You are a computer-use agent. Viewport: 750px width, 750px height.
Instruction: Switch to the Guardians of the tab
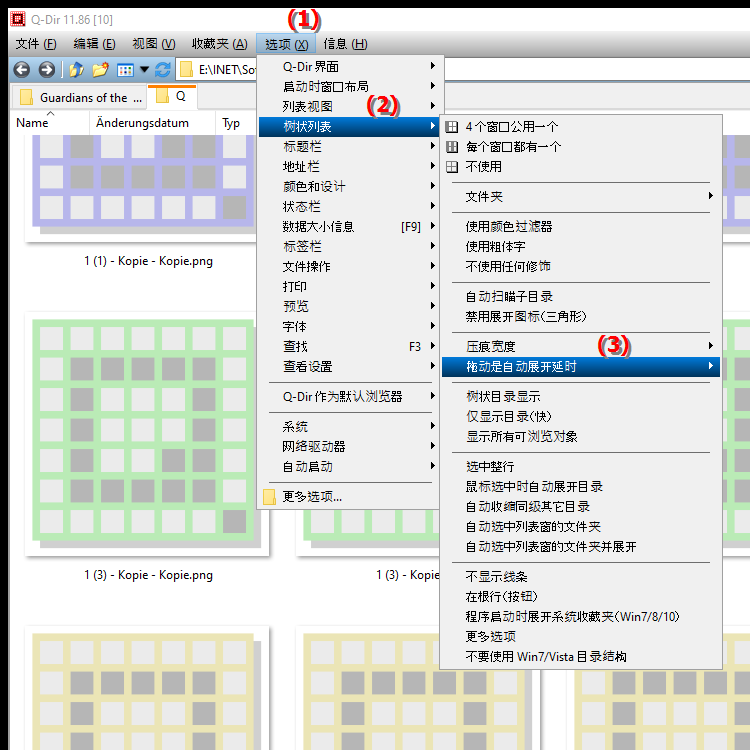tap(82, 97)
